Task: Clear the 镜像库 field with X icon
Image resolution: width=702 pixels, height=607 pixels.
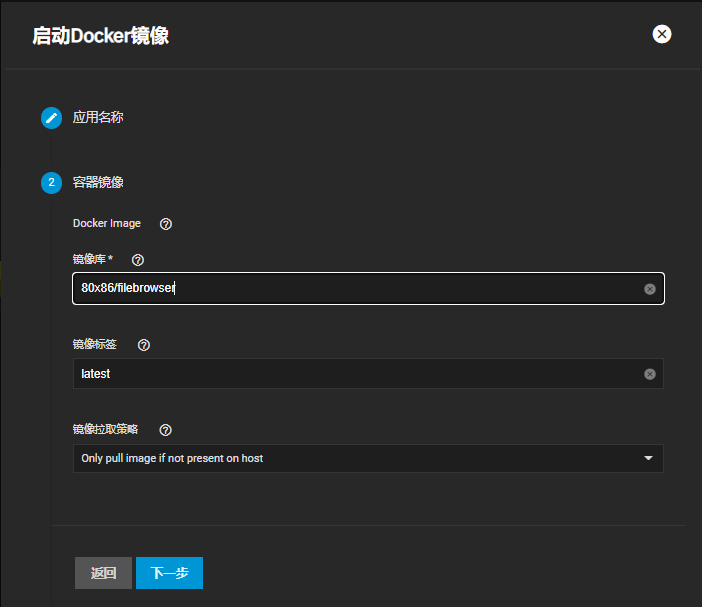Action: [x=650, y=289]
